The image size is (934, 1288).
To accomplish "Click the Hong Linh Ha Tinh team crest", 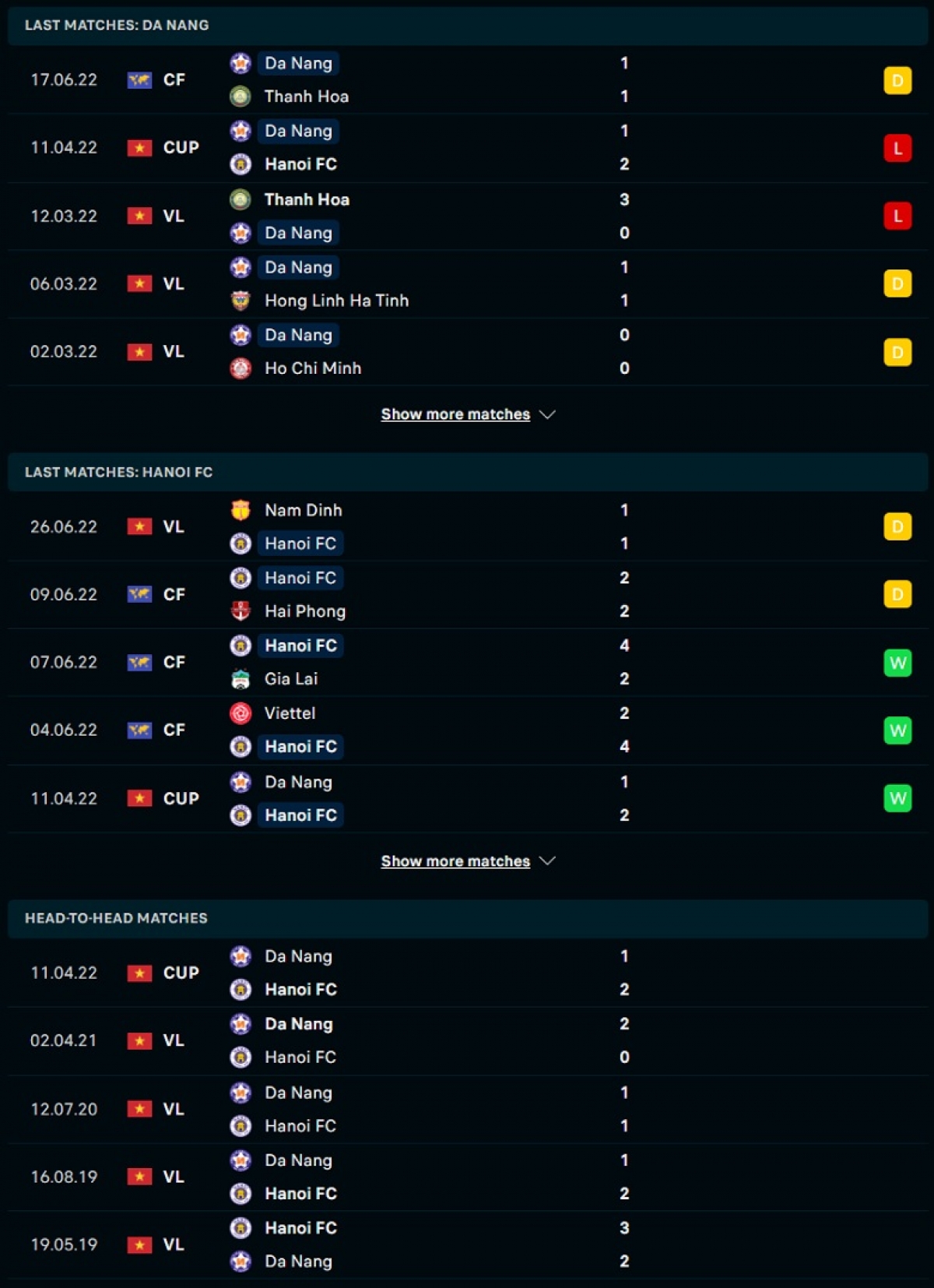I will click(241, 301).
